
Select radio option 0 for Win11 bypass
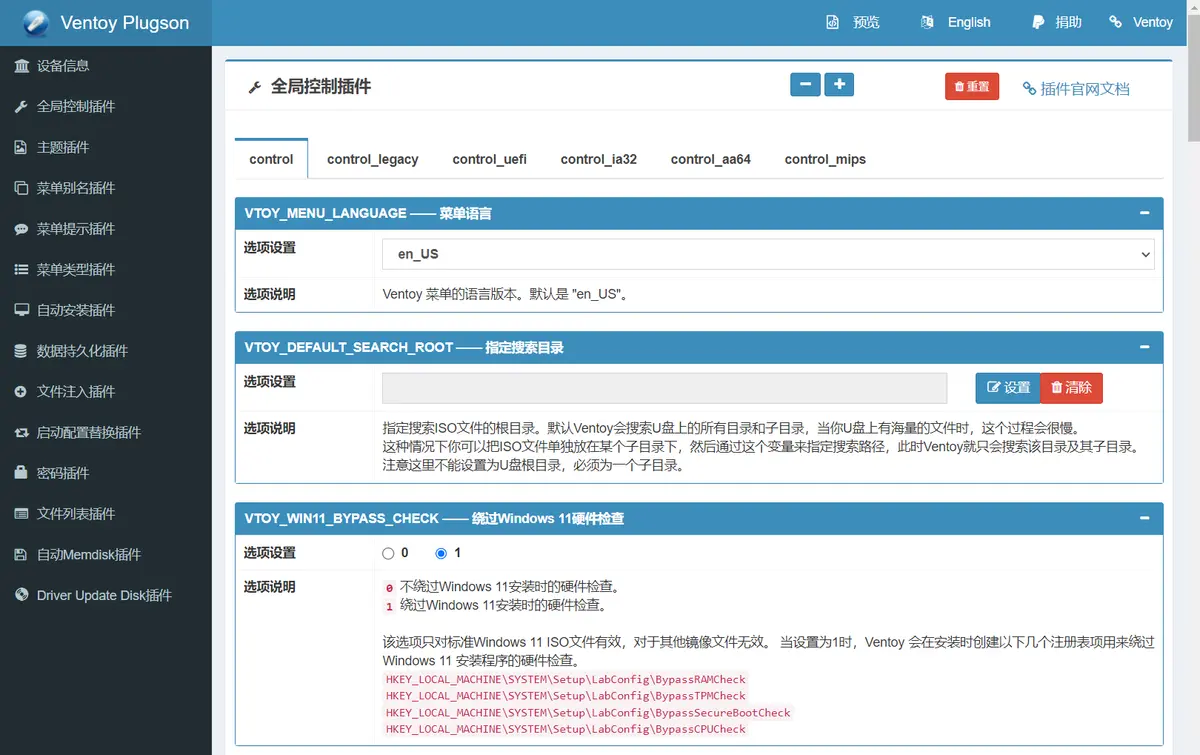click(388, 553)
